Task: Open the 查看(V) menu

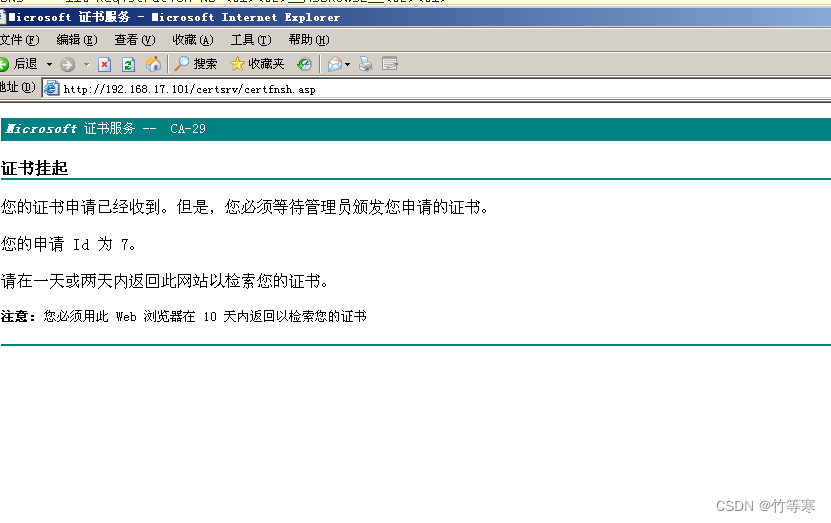Action: [x=135, y=40]
